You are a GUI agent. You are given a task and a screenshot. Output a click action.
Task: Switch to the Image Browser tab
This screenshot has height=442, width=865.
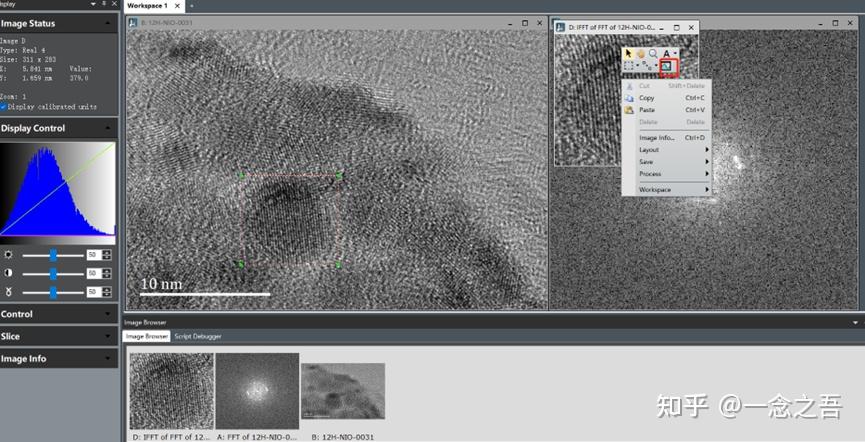[146, 336]
